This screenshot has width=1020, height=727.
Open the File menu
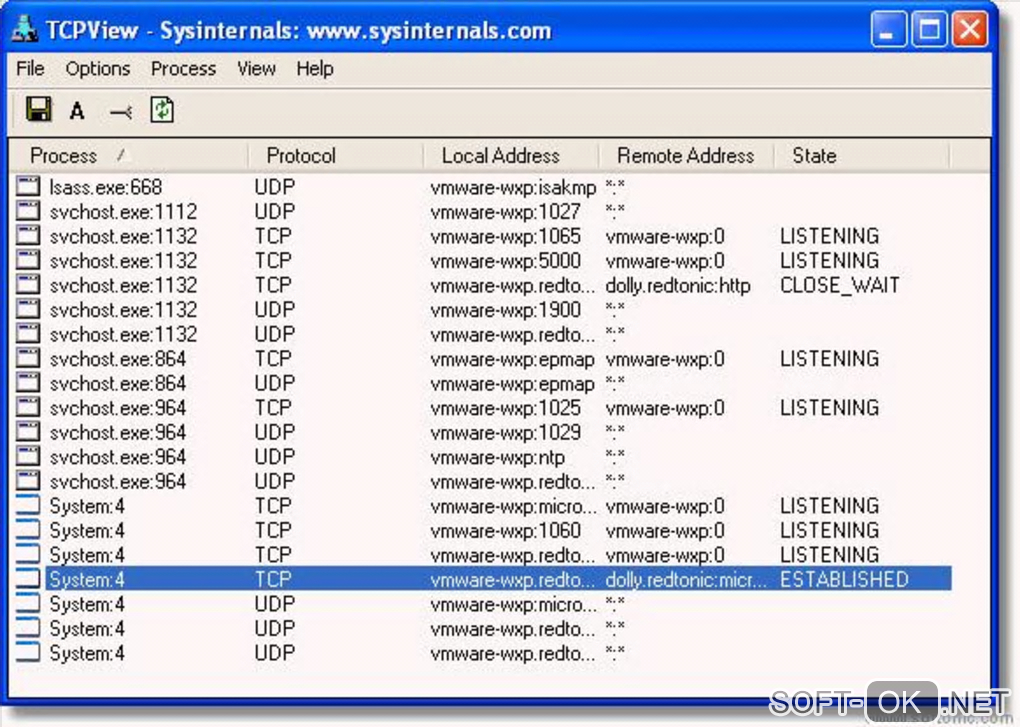(30, 68)
